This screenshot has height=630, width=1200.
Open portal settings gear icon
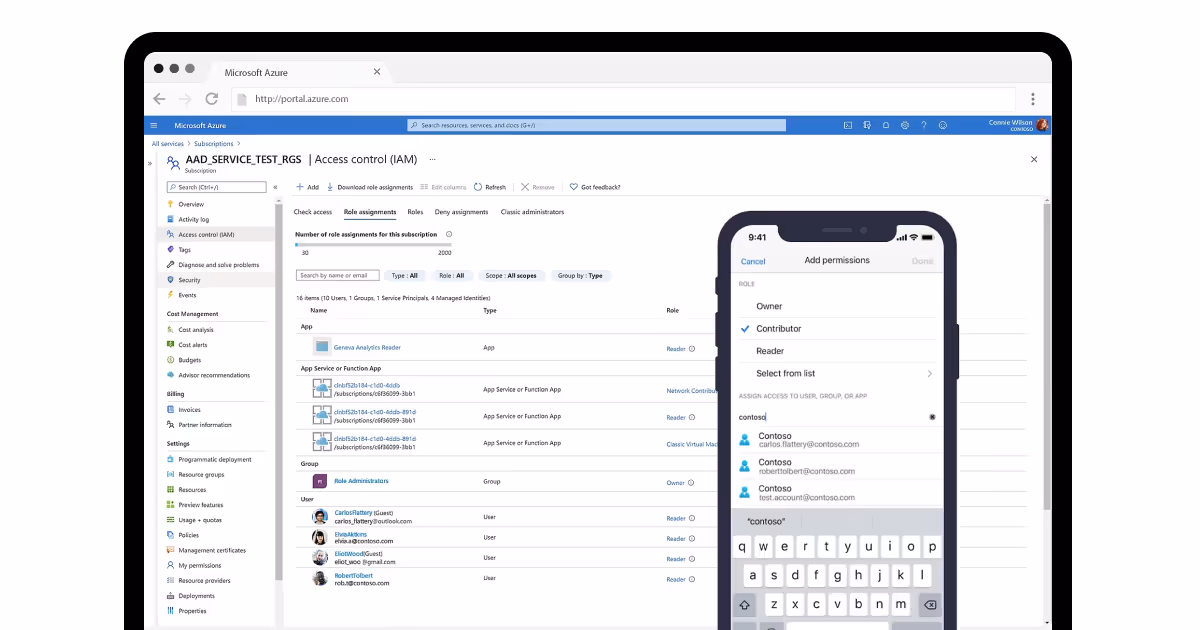point(904,125)
